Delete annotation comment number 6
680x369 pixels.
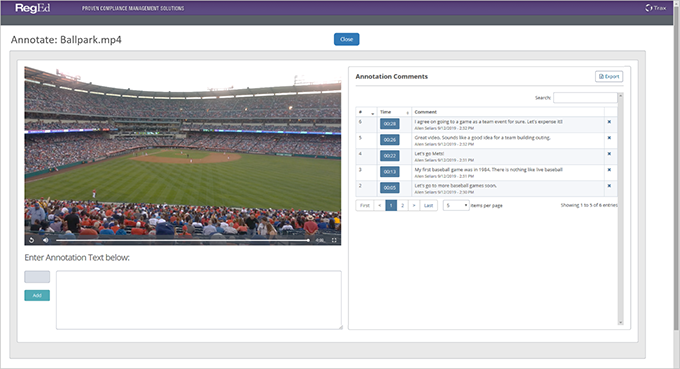coord(609,122)
